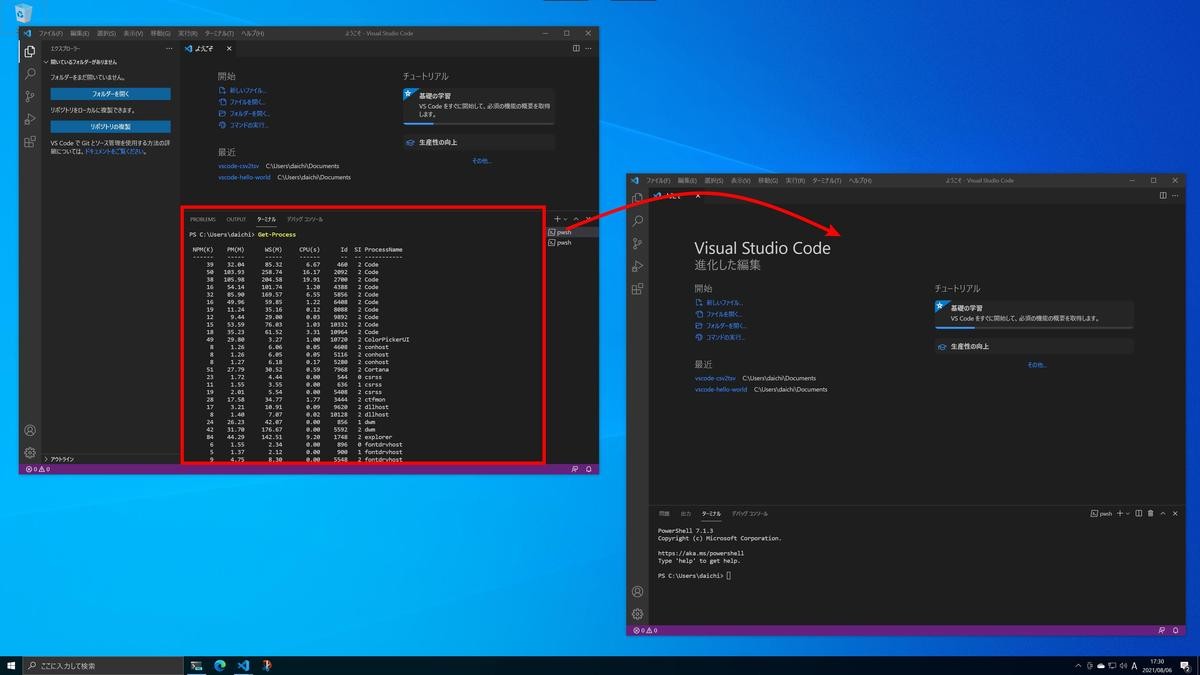This screenshot has width=1200, height=675.
Task: Kill terminal with trash icon in right window
Action: (x=1151, y=513)
